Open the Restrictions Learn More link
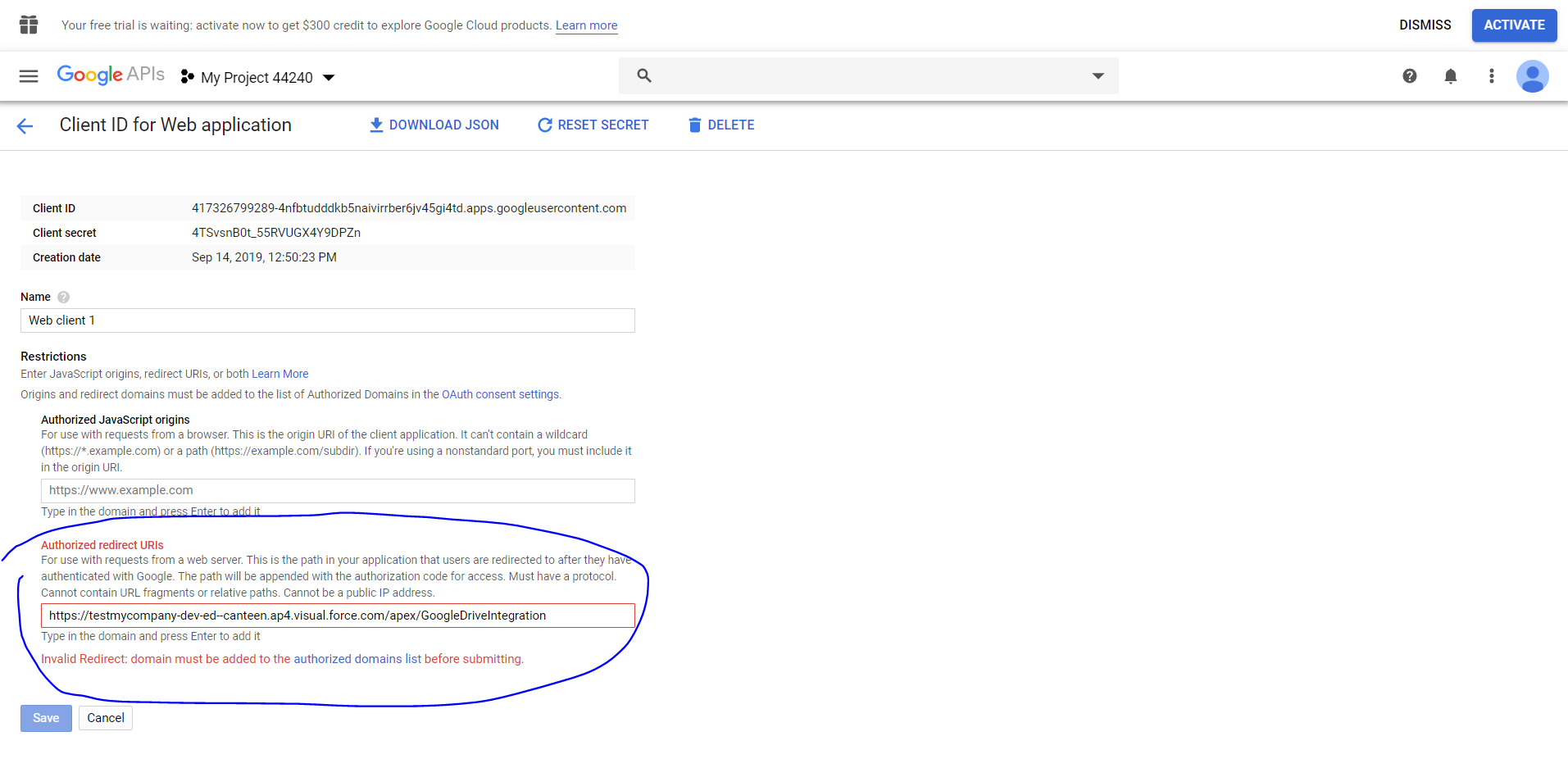 [x=280, y=374]
